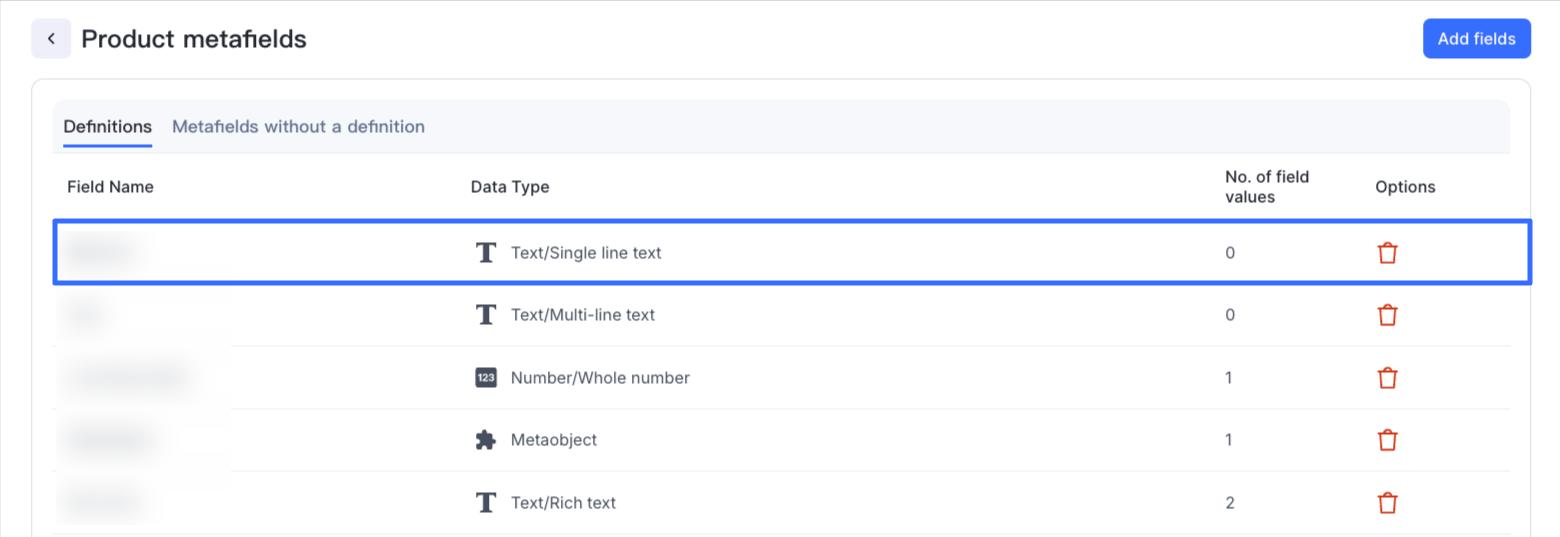
Task: Select the Text/Multi-line text row
Action: tap(583, 315)
